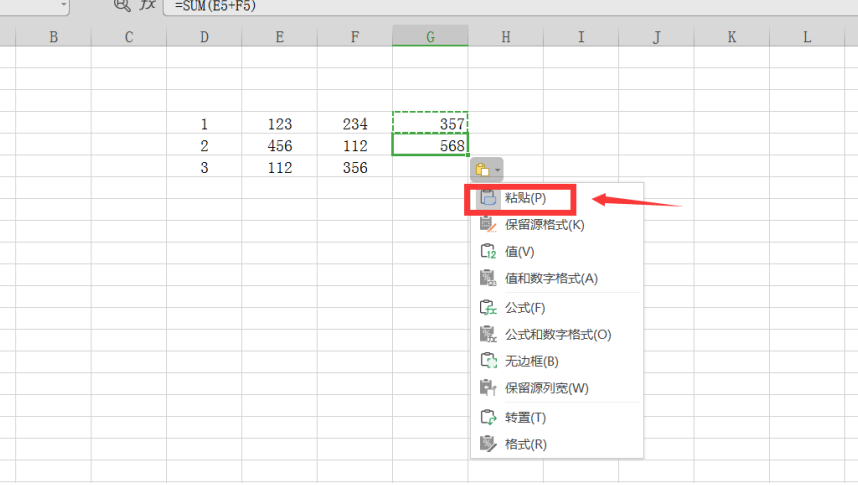Viewport: 858px width, 486px height.
Task: Select 值(V) paste option
Action: coord(557,252)
